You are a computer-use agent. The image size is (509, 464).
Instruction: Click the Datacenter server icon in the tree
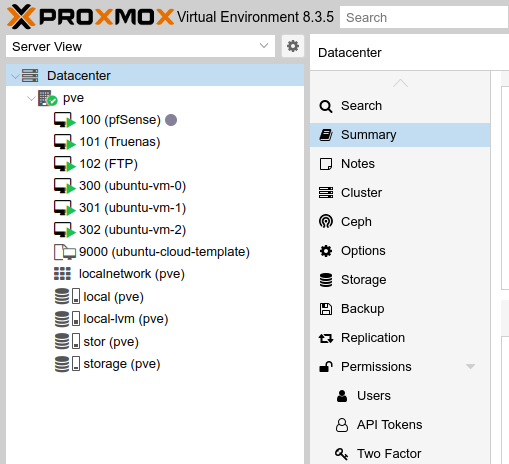tap(30, 76)
